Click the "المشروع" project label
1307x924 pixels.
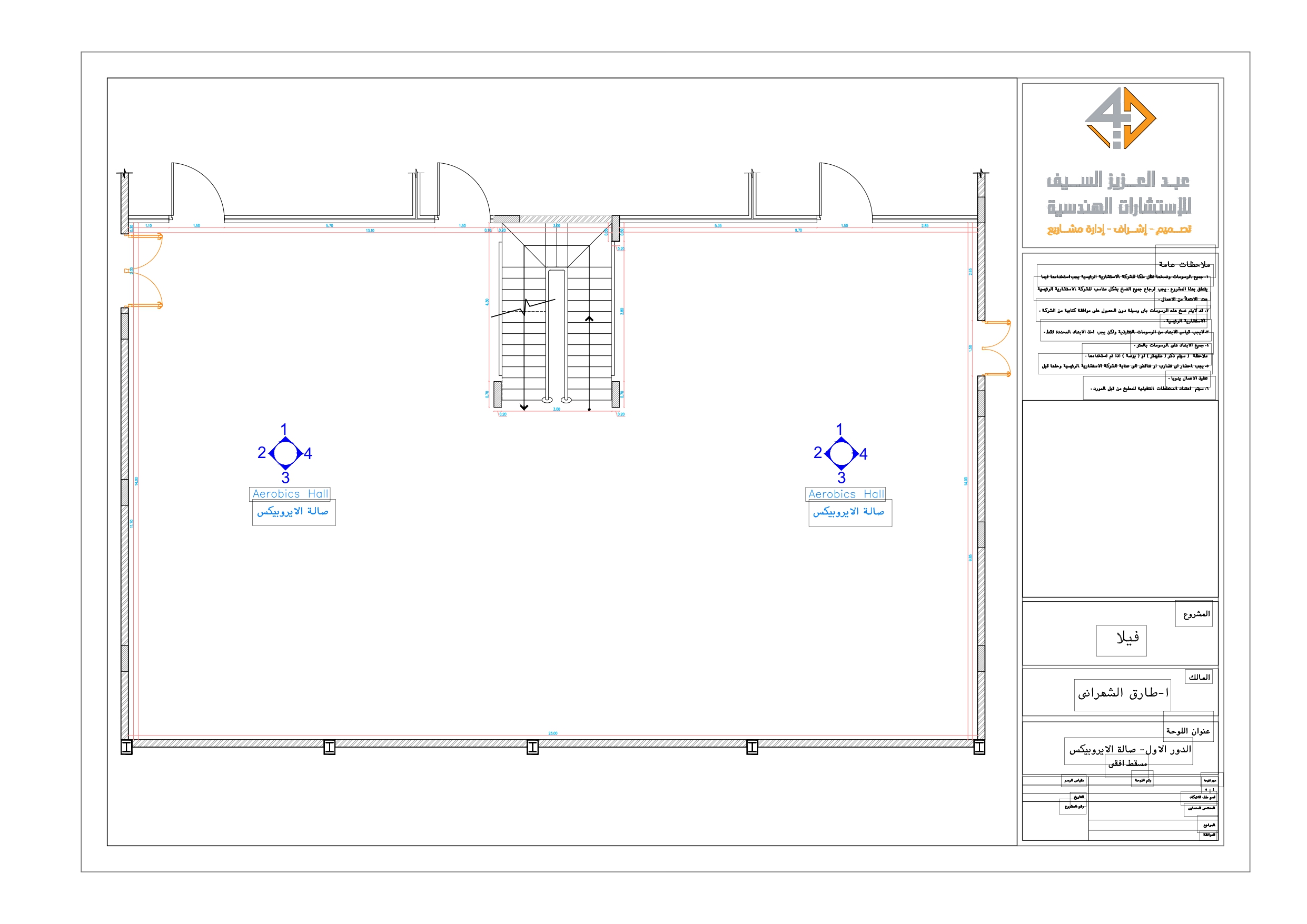coord(1196,614)
